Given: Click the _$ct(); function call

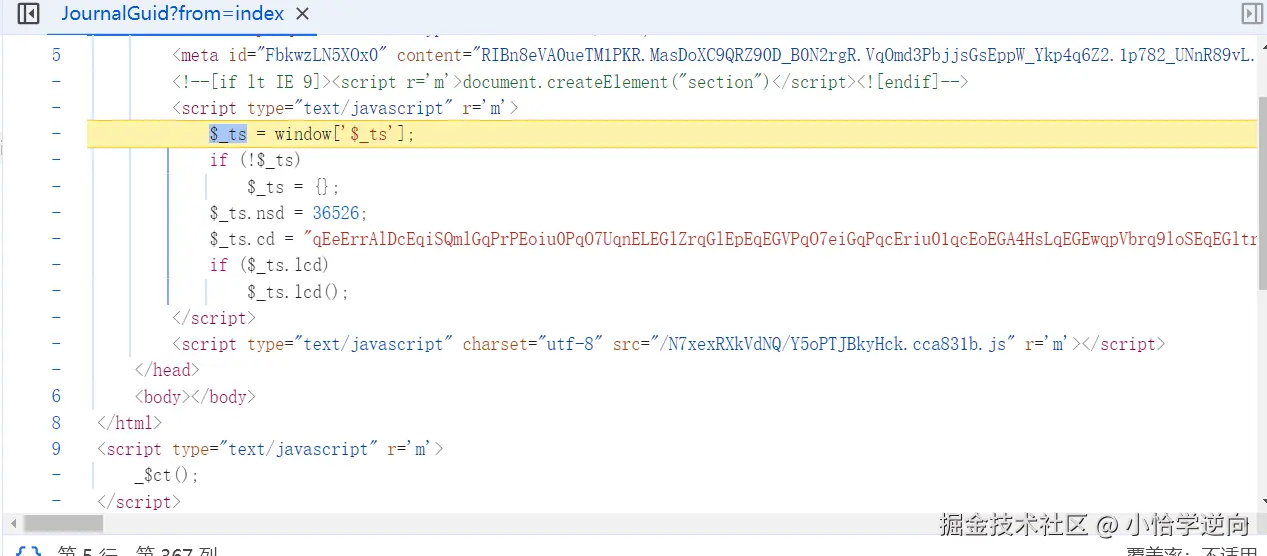Looking at the screenshot, I should (167, 475).
